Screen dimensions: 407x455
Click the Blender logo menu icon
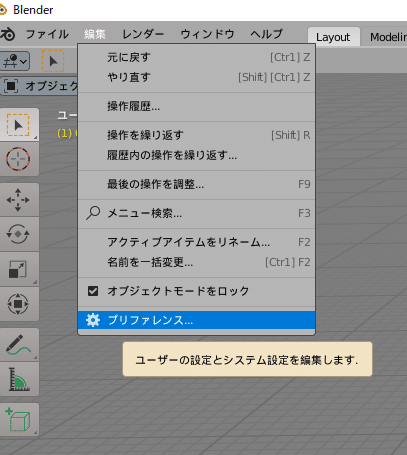pyautogui.click(x=7, y=34)
